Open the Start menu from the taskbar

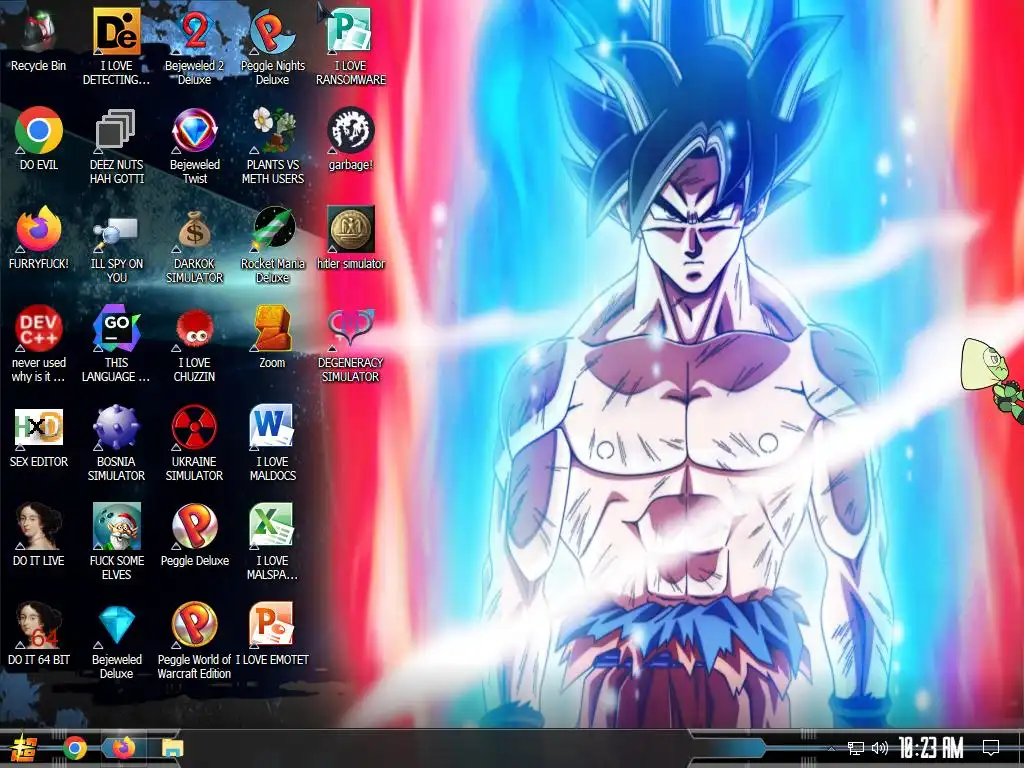(x=24, y=748)
